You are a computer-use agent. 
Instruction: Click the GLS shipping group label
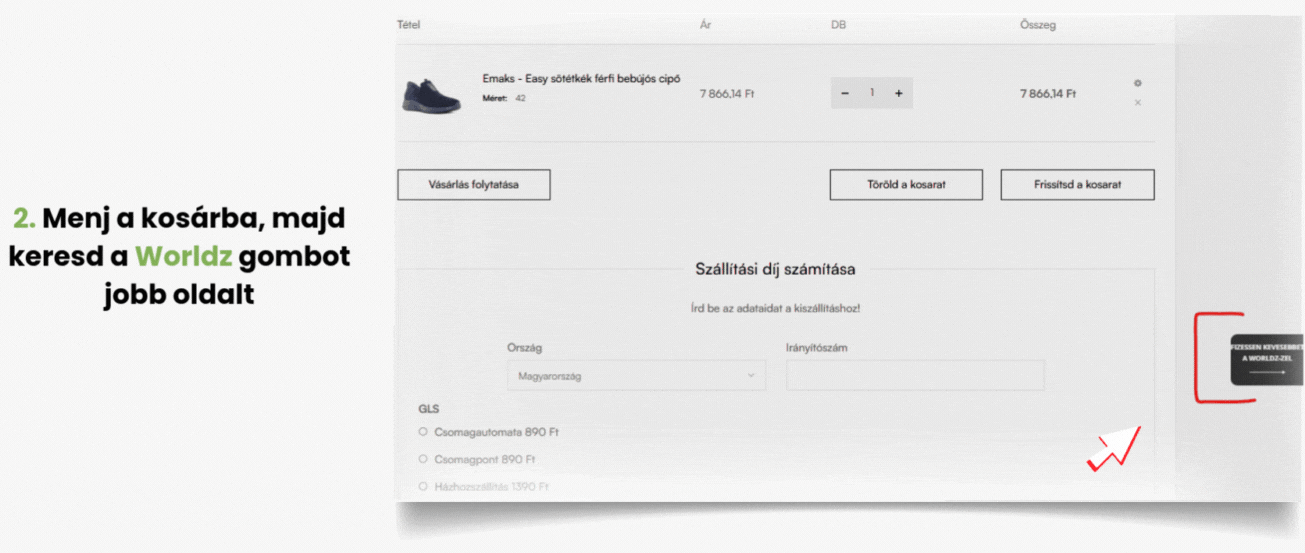pyautogui.click(x=428, y=409)
